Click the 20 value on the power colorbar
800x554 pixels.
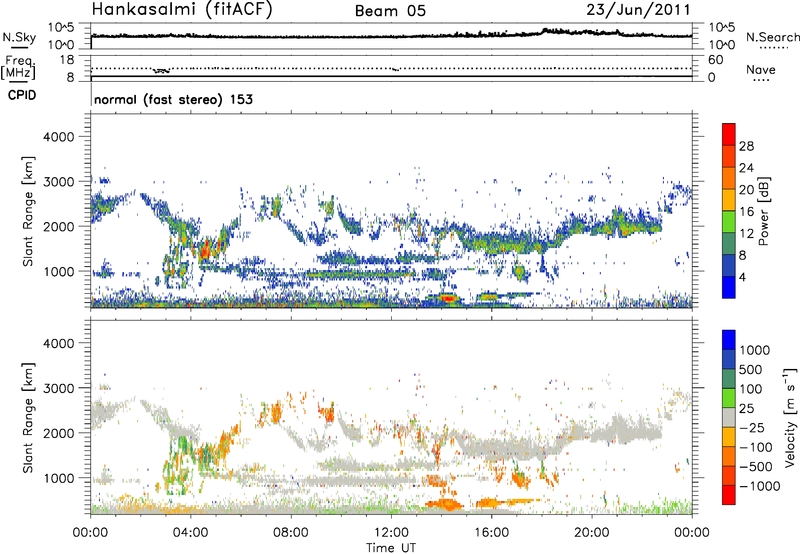click(x=746, y=190)
